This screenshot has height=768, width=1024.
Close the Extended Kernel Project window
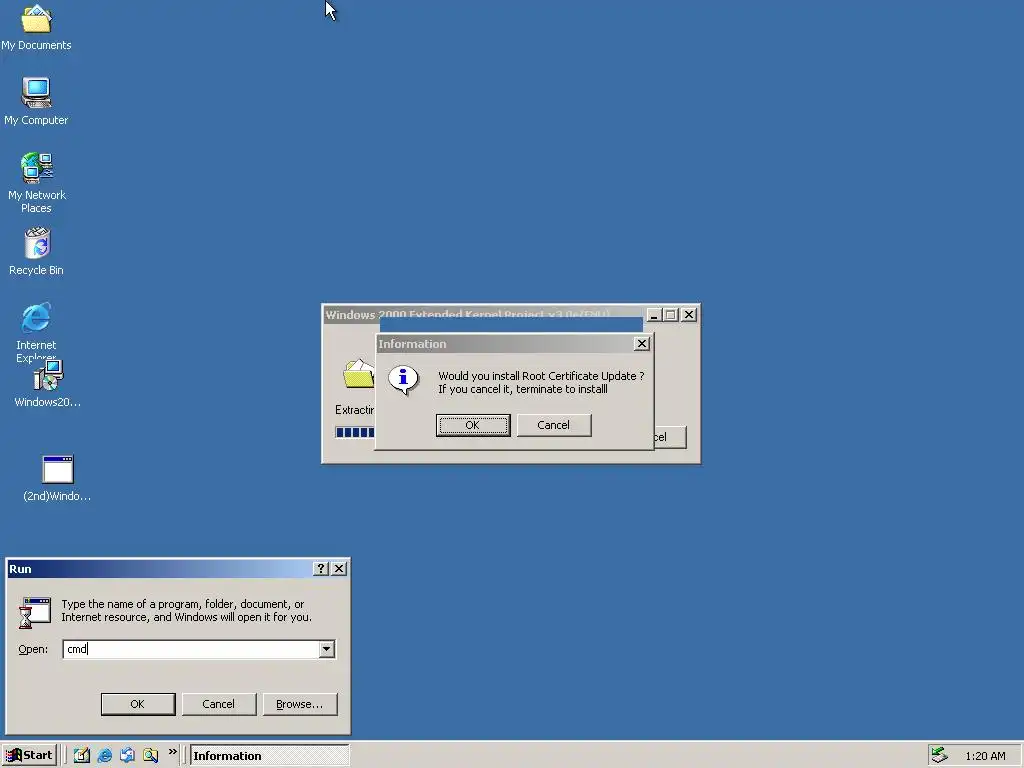(x=689, y=315)
